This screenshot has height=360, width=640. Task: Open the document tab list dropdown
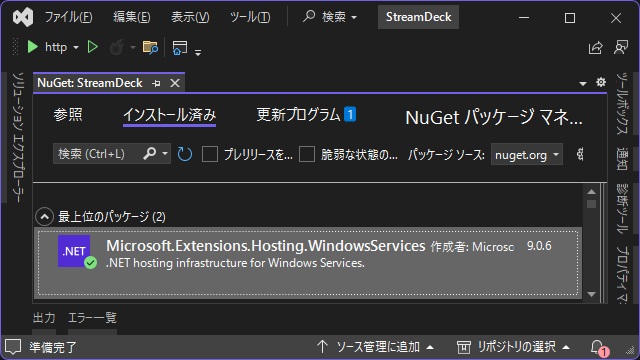pos(583,83)
